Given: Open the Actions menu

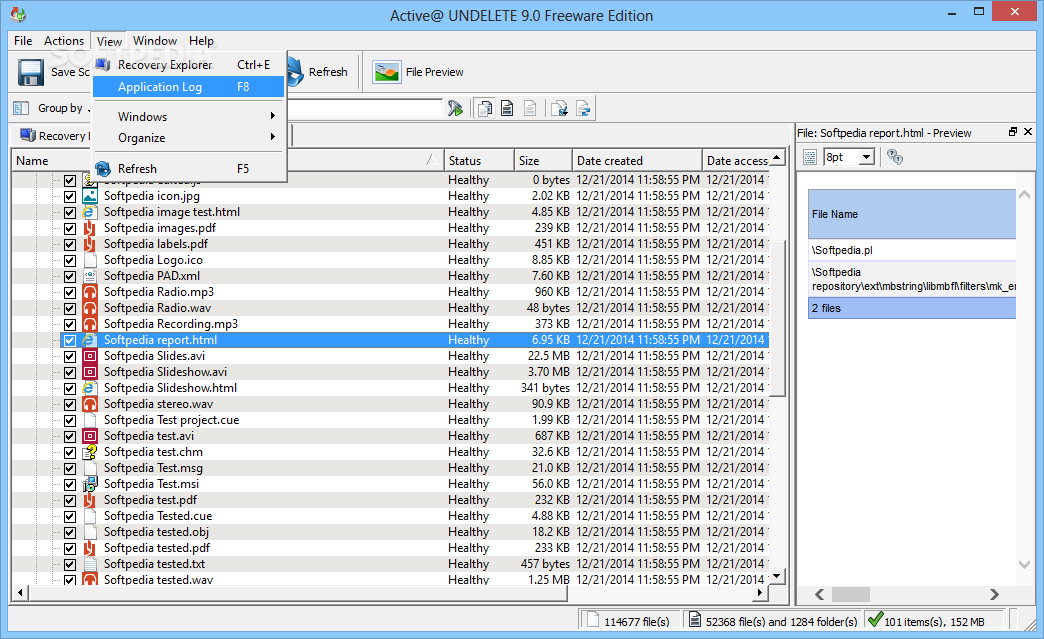Looking at the screenshot, I should [64, 41].
